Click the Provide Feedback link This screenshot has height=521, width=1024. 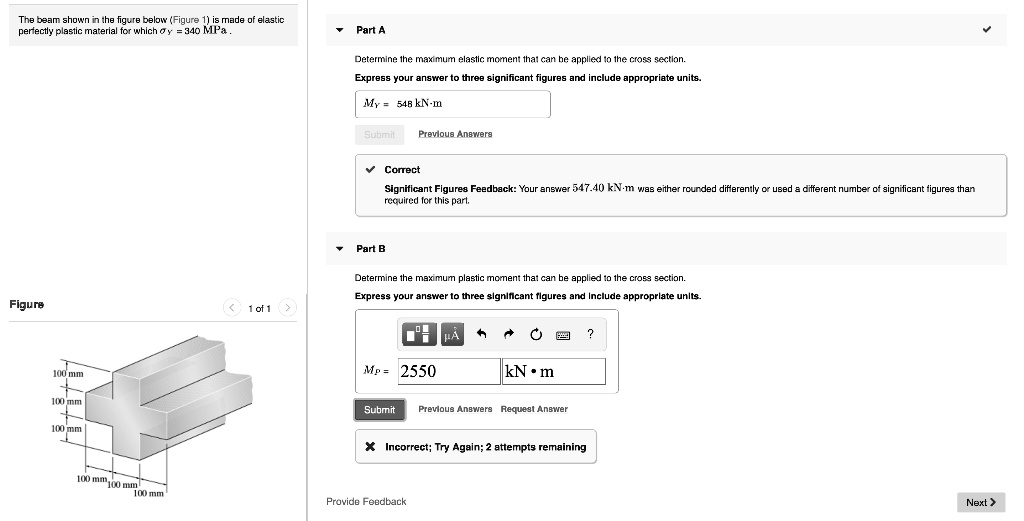[366, 501]
